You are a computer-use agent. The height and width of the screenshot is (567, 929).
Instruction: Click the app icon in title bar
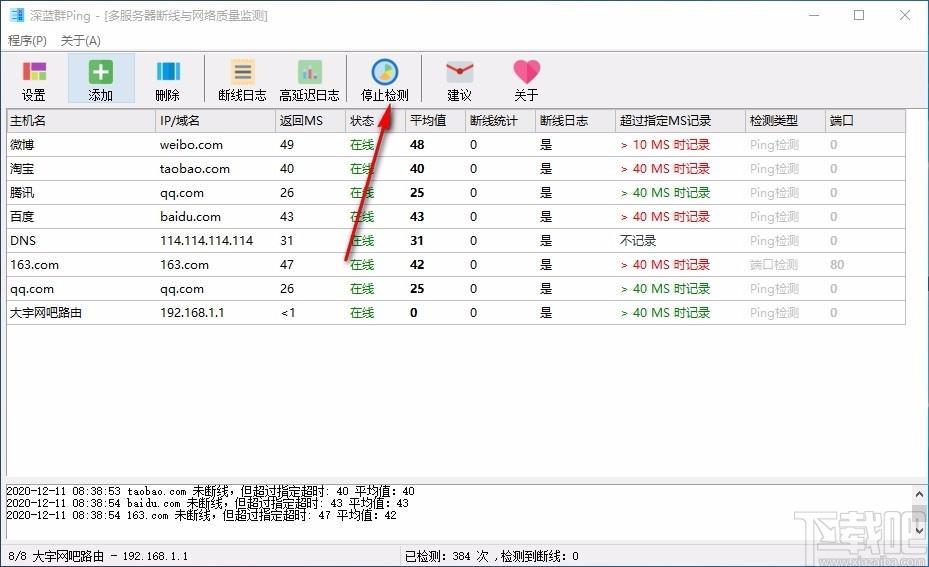pyautogui.click(x=17, y=15)
